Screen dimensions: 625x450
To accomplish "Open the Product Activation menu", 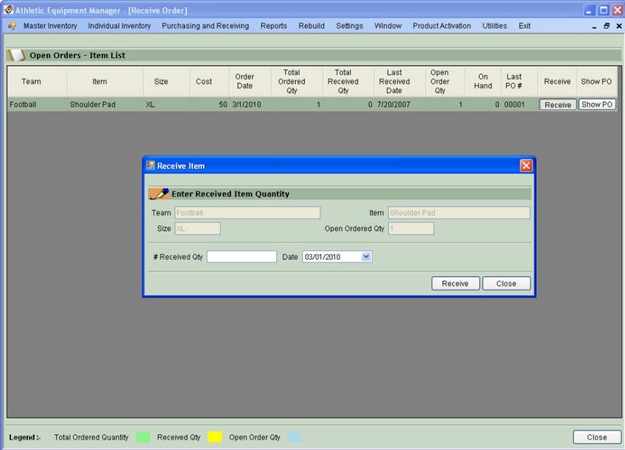I will [442, 26].
